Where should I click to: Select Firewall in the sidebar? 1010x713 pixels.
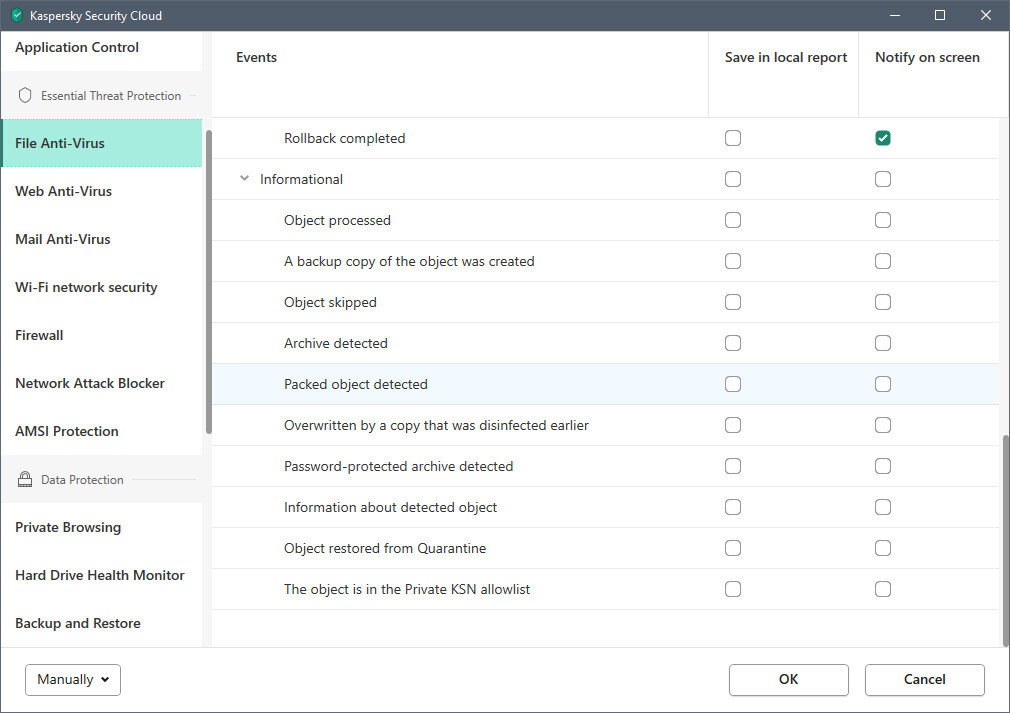point(101,335)
